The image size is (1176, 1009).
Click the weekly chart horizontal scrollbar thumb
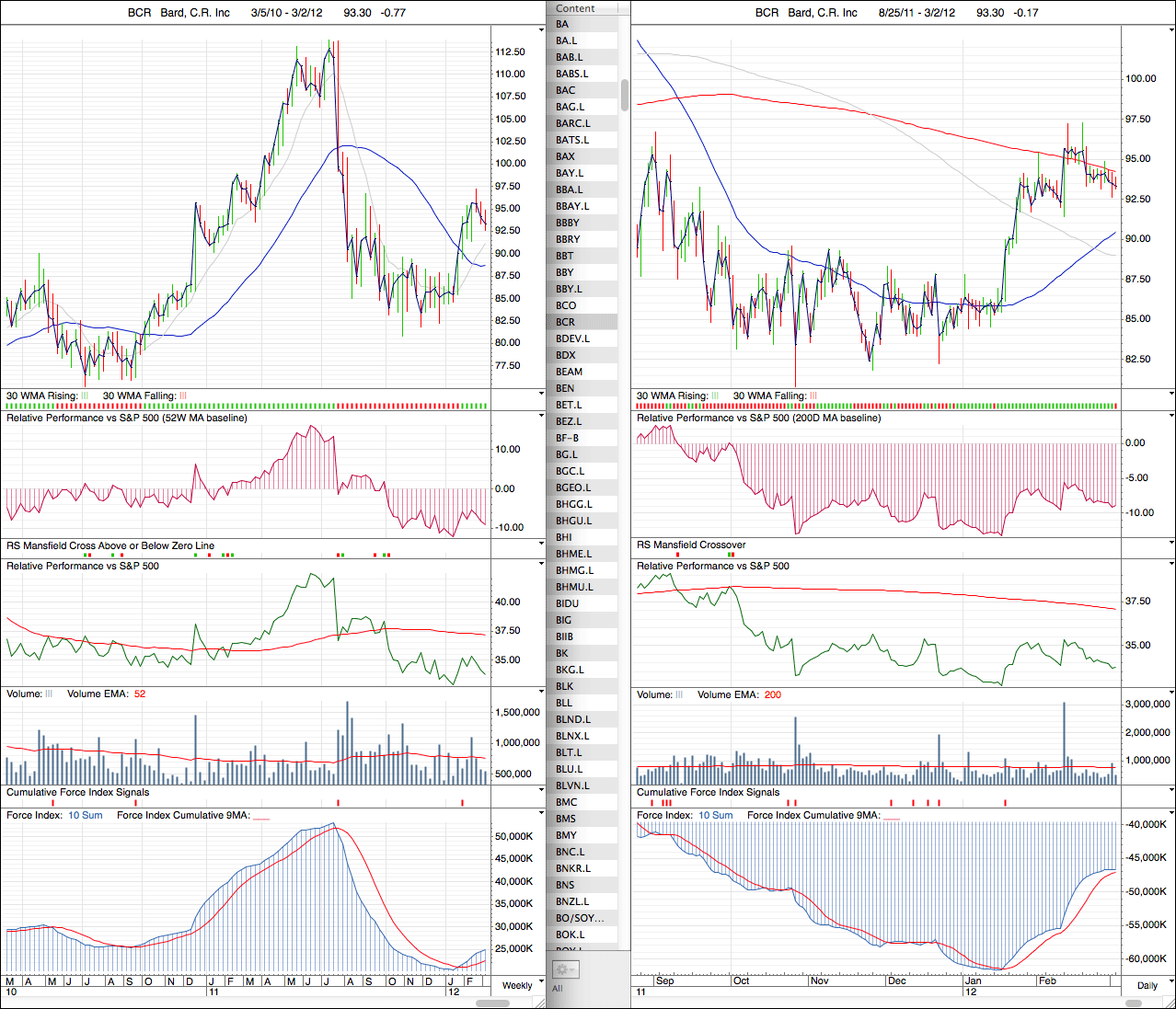tap(490, 1003)
